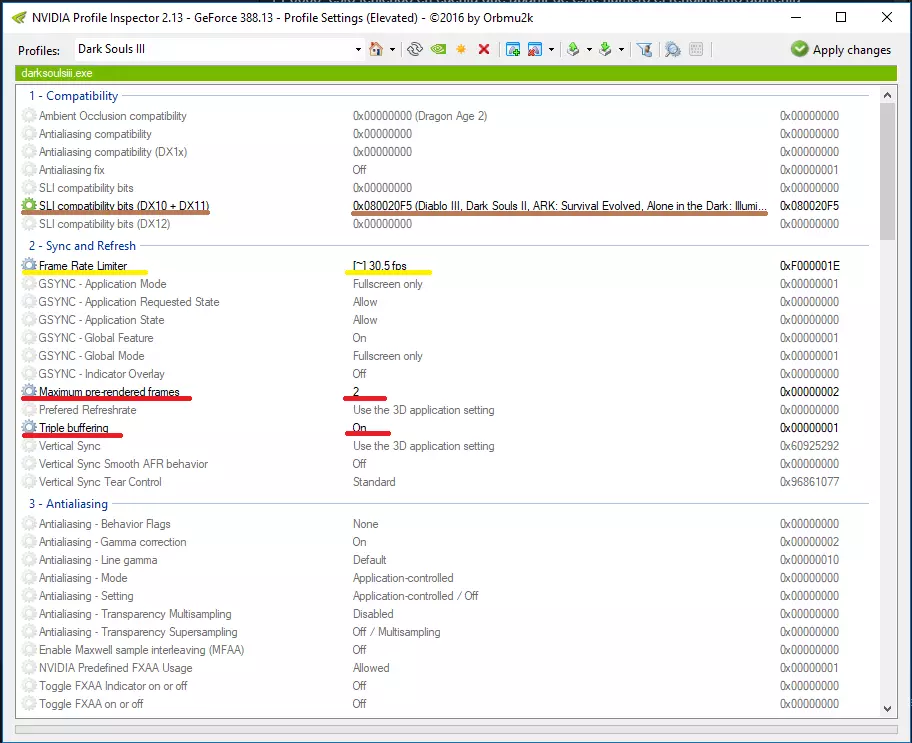The width and height of the screenshot is (912, 743).
Task: Select the hex value 0xF000001E
Action: [810, 266]
